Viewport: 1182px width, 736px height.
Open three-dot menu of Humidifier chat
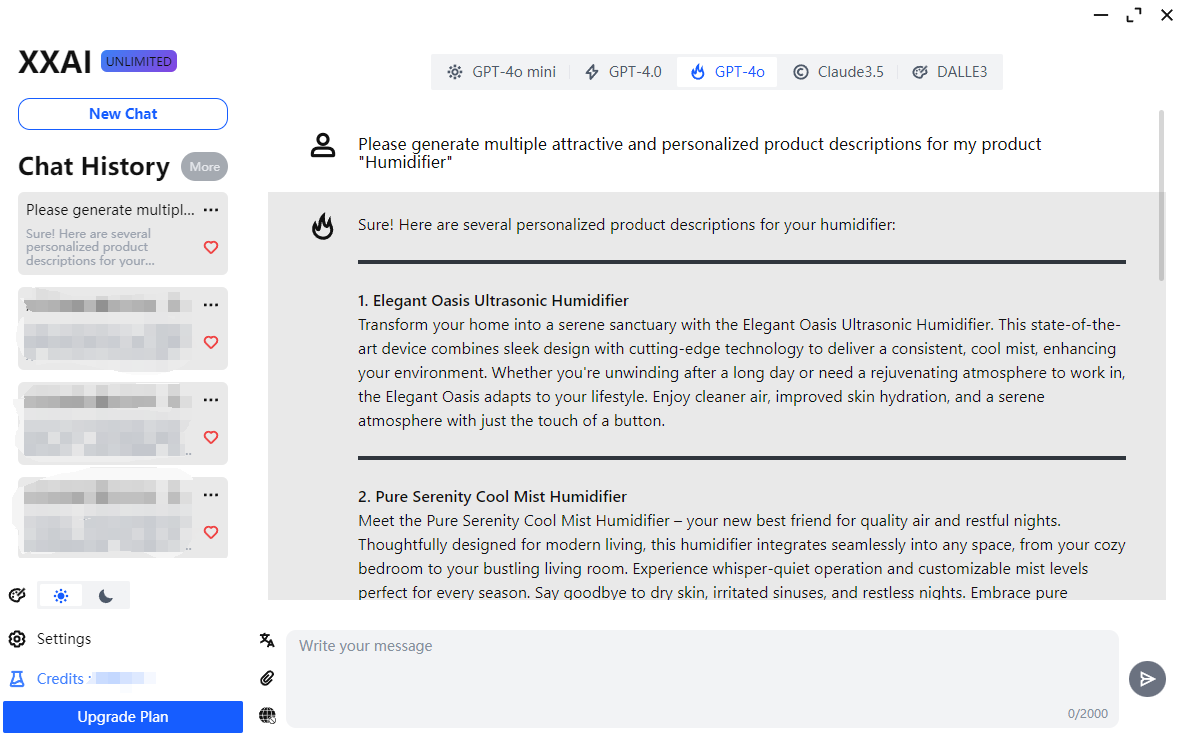[x=211, y=210]
